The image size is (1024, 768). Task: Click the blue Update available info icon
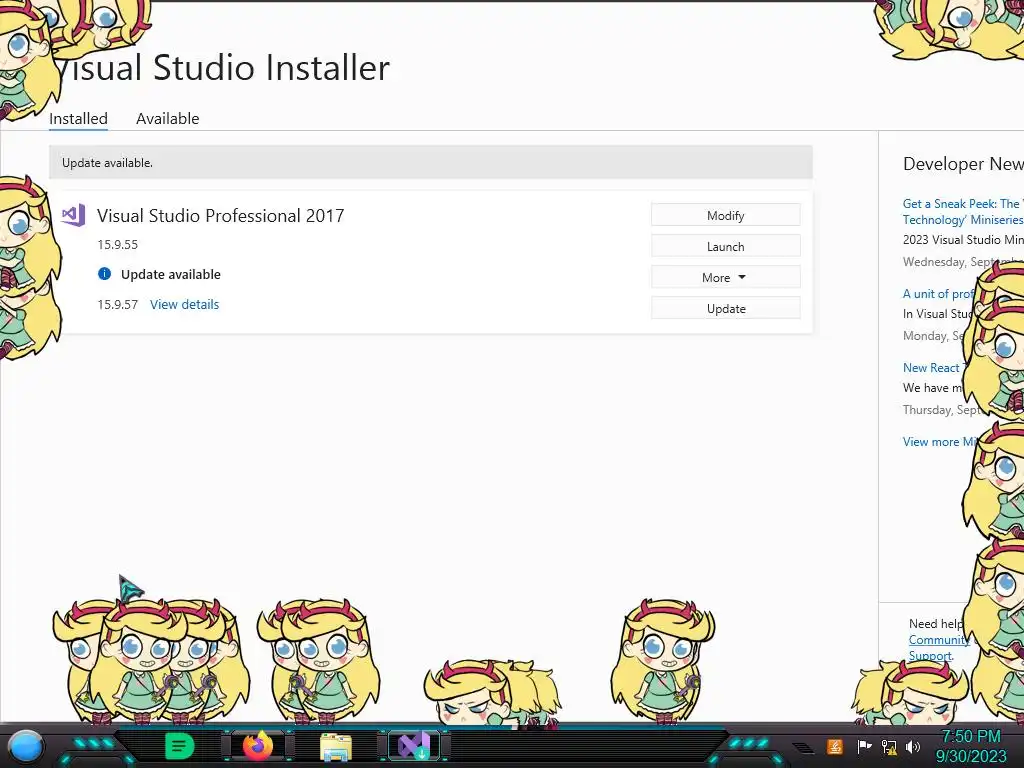coord(104,274)
